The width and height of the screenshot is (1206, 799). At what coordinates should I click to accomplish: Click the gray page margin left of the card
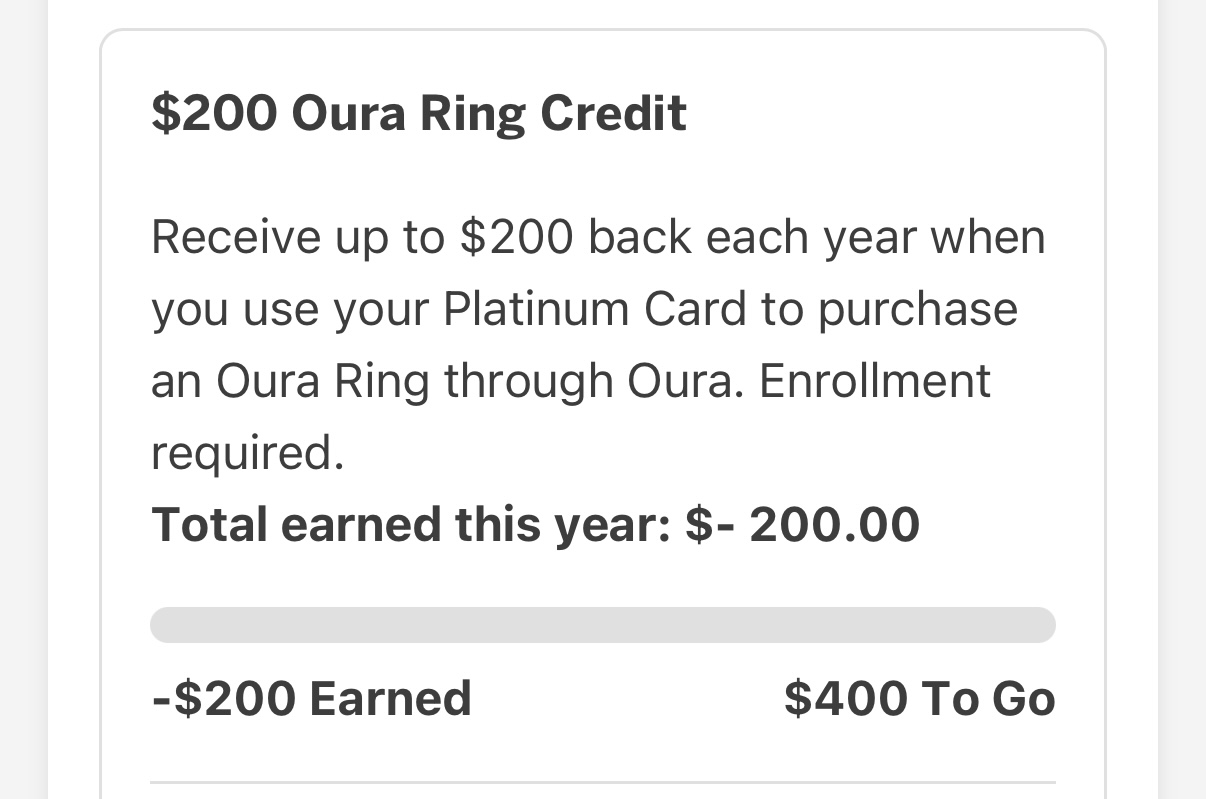pyautogui.click(x=23, y=400)
